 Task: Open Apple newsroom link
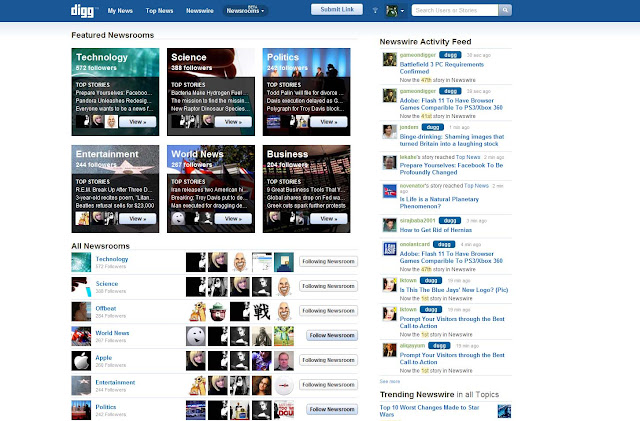tap(104, 358)
